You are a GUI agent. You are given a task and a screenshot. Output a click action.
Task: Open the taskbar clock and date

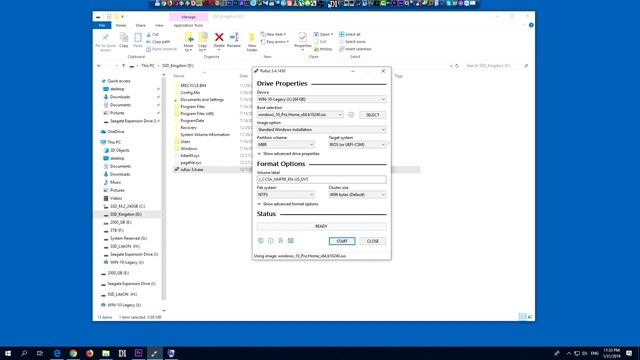[611, 353]
